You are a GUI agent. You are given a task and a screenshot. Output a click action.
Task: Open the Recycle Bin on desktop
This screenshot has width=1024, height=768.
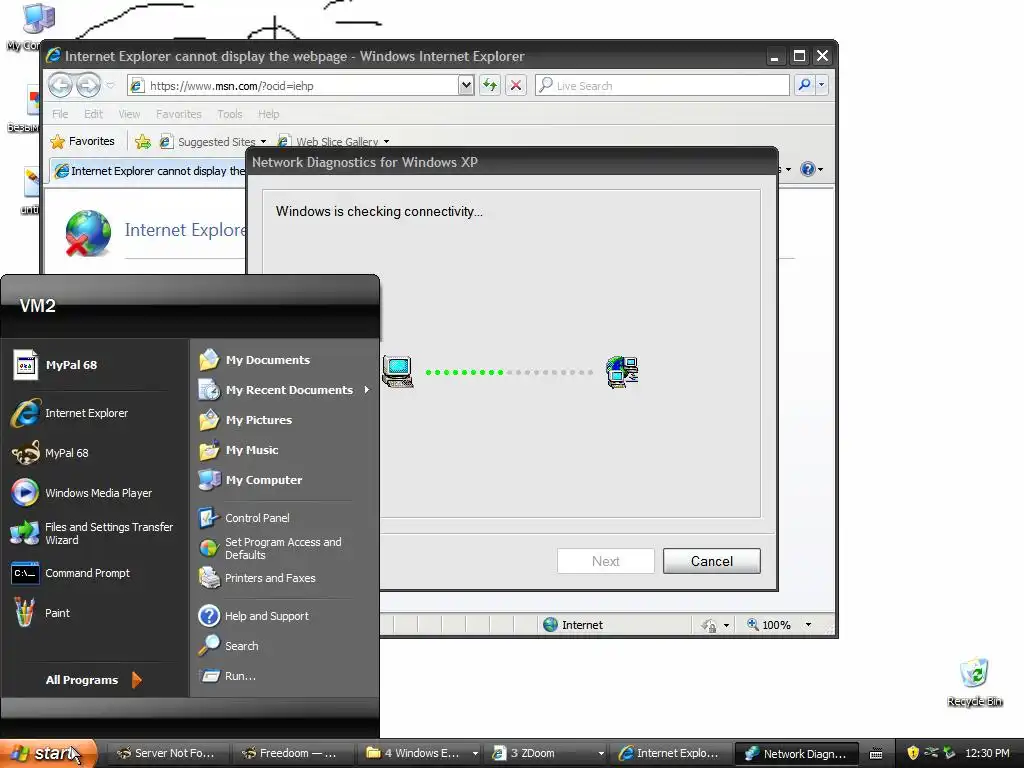[x=974, y=682]
